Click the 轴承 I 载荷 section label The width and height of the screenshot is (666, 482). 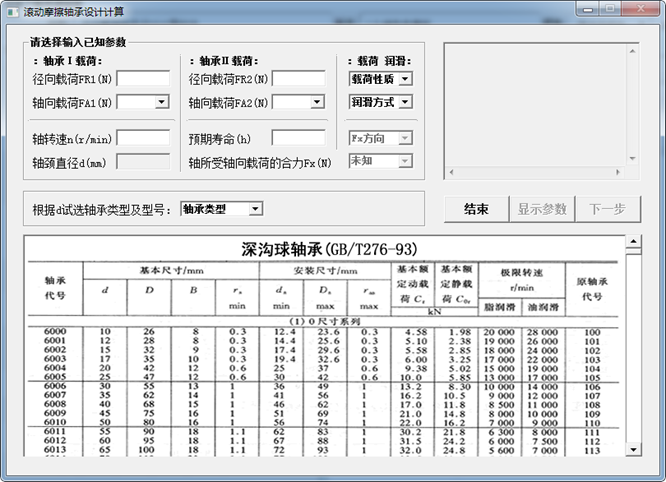[68, 61]
